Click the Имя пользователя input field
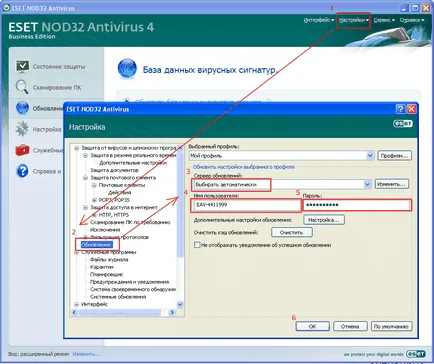 pos(247,205)
